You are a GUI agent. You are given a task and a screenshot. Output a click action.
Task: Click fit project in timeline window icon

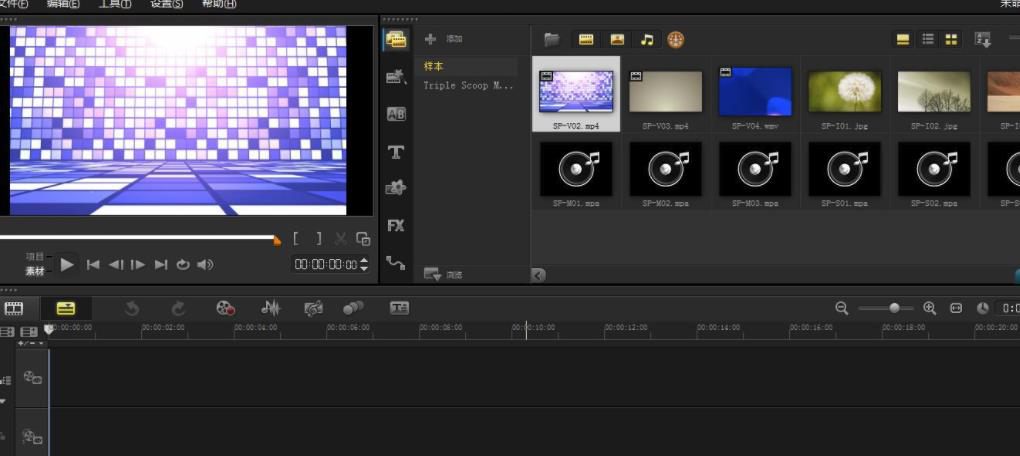(x=956, y=309)
